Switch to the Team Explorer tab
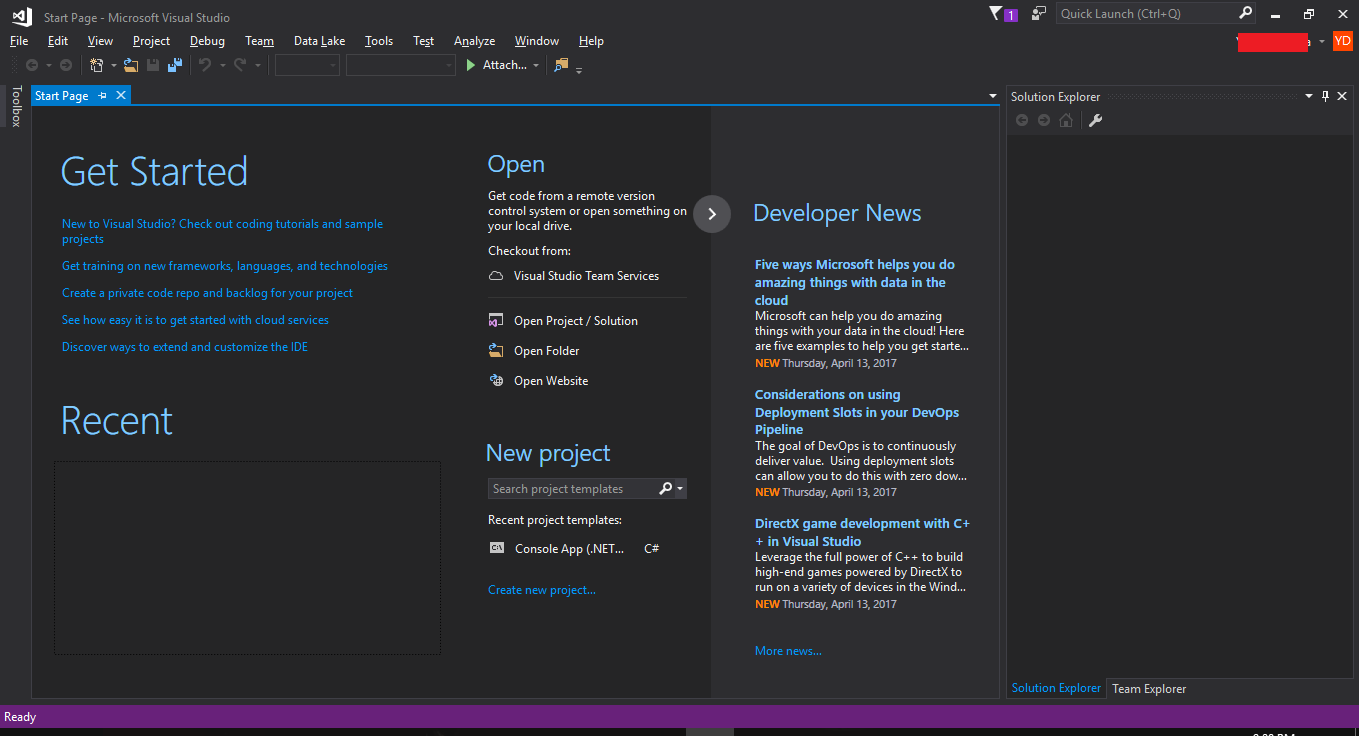The image size is (1359, 736). point(1149,688)
